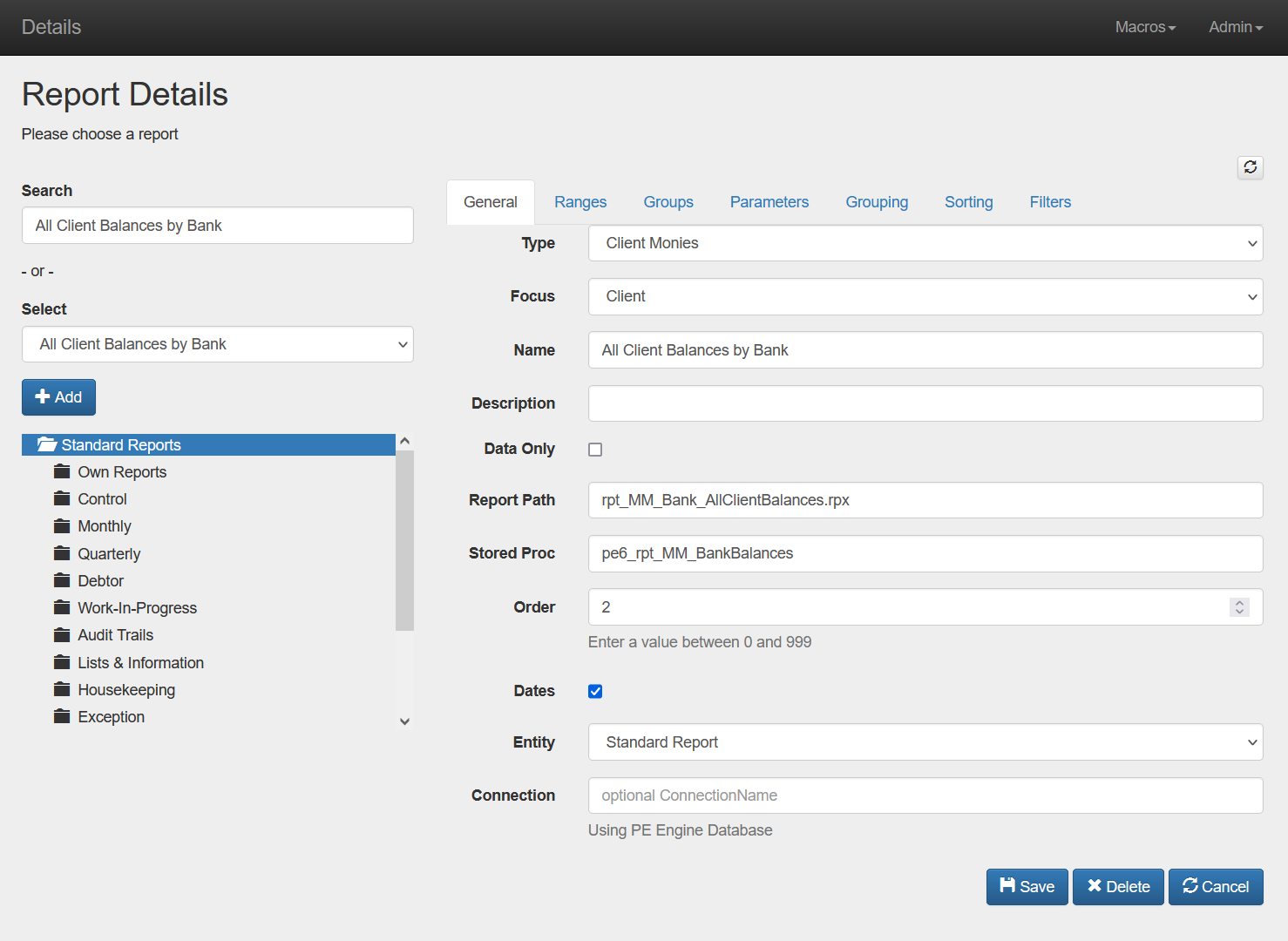
Task: Click the Details brand link
Action: tap(51, 27)
